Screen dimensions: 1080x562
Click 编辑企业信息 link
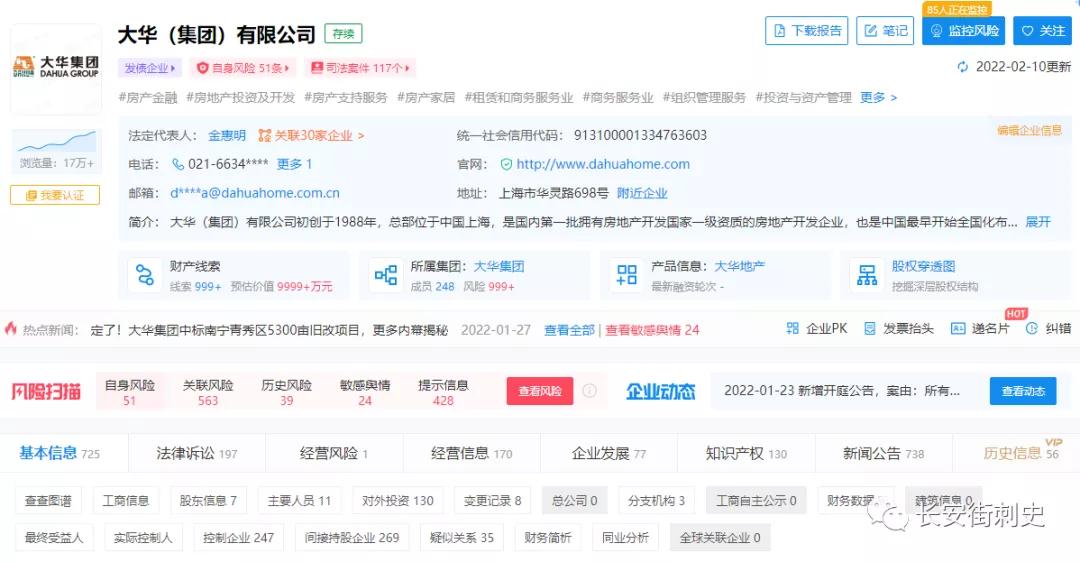pos(1029,130)
